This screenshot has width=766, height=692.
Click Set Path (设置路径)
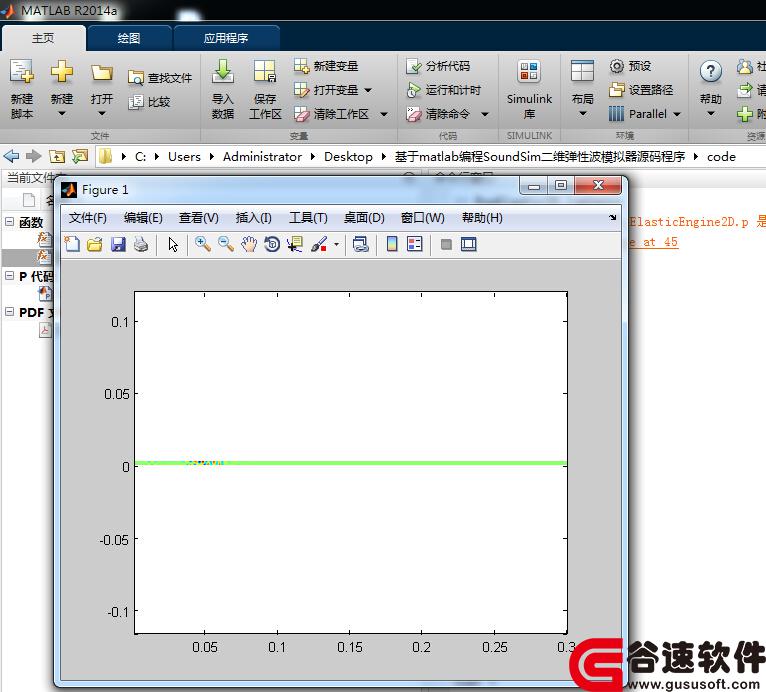[x=641, y=90]
